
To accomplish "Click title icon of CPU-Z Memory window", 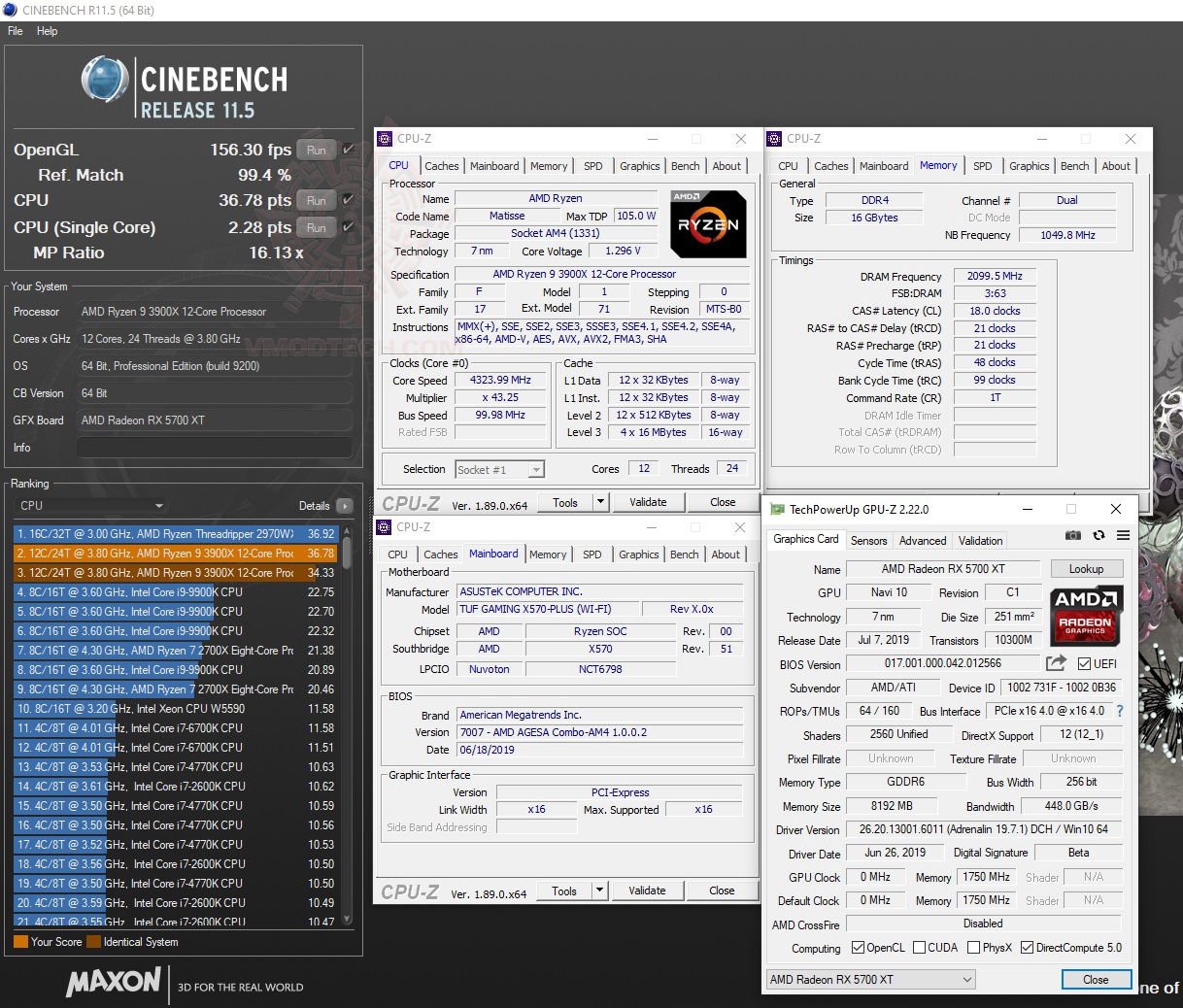I will [x=774, y=139].
